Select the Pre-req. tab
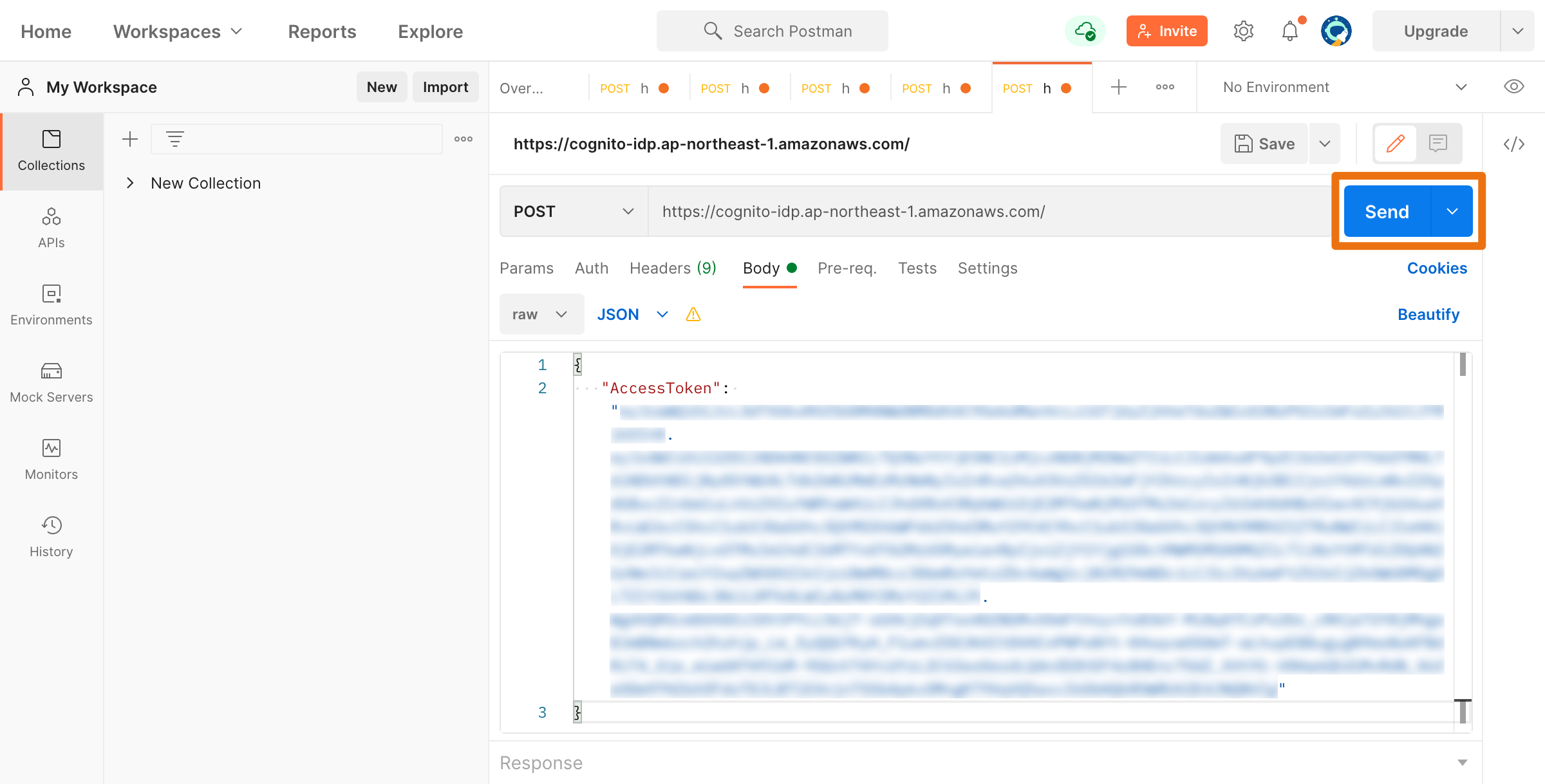This screenshot has height=784, width=1545. [x=847, y=268]
